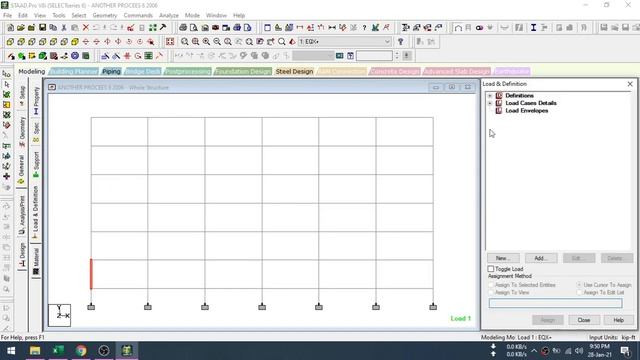Click the leftmost support at frame base

pyautogui.click(x=91, y=307)
